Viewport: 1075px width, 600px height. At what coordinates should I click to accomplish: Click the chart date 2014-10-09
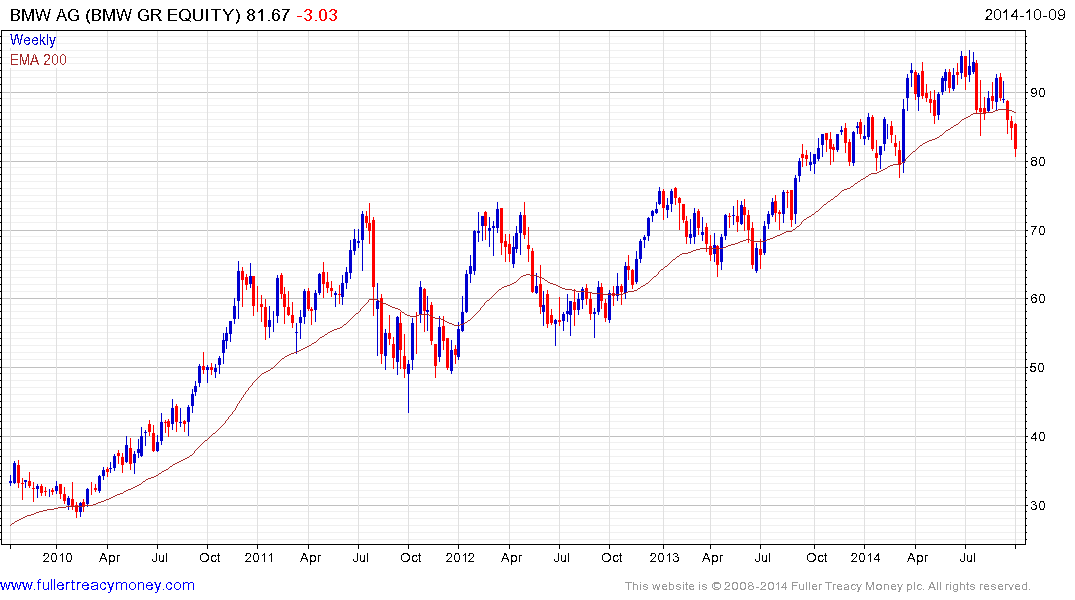pyautogui.click(x=1024, y=15)
